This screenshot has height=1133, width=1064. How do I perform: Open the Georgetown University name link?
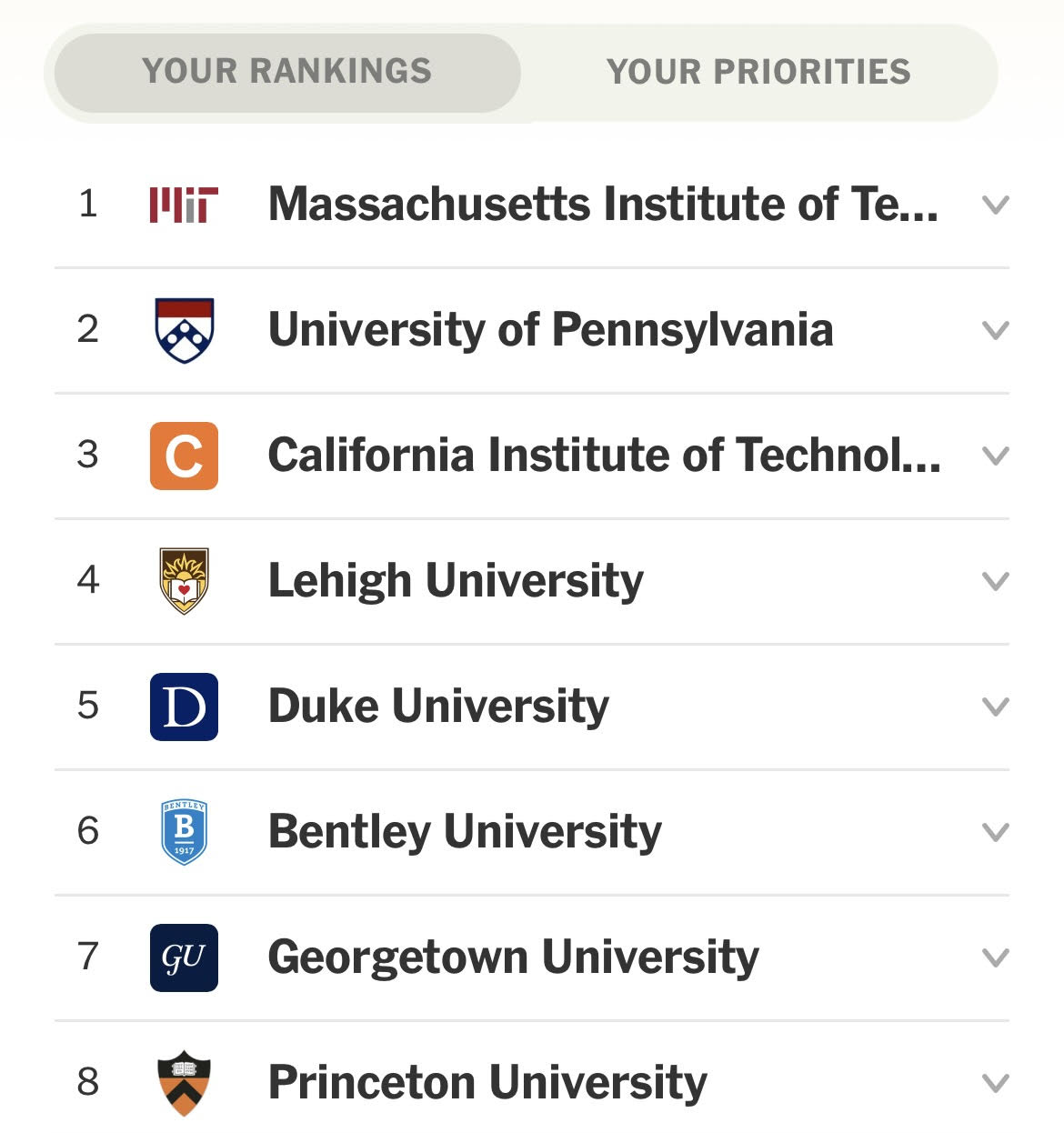click(x=513, y=958)
